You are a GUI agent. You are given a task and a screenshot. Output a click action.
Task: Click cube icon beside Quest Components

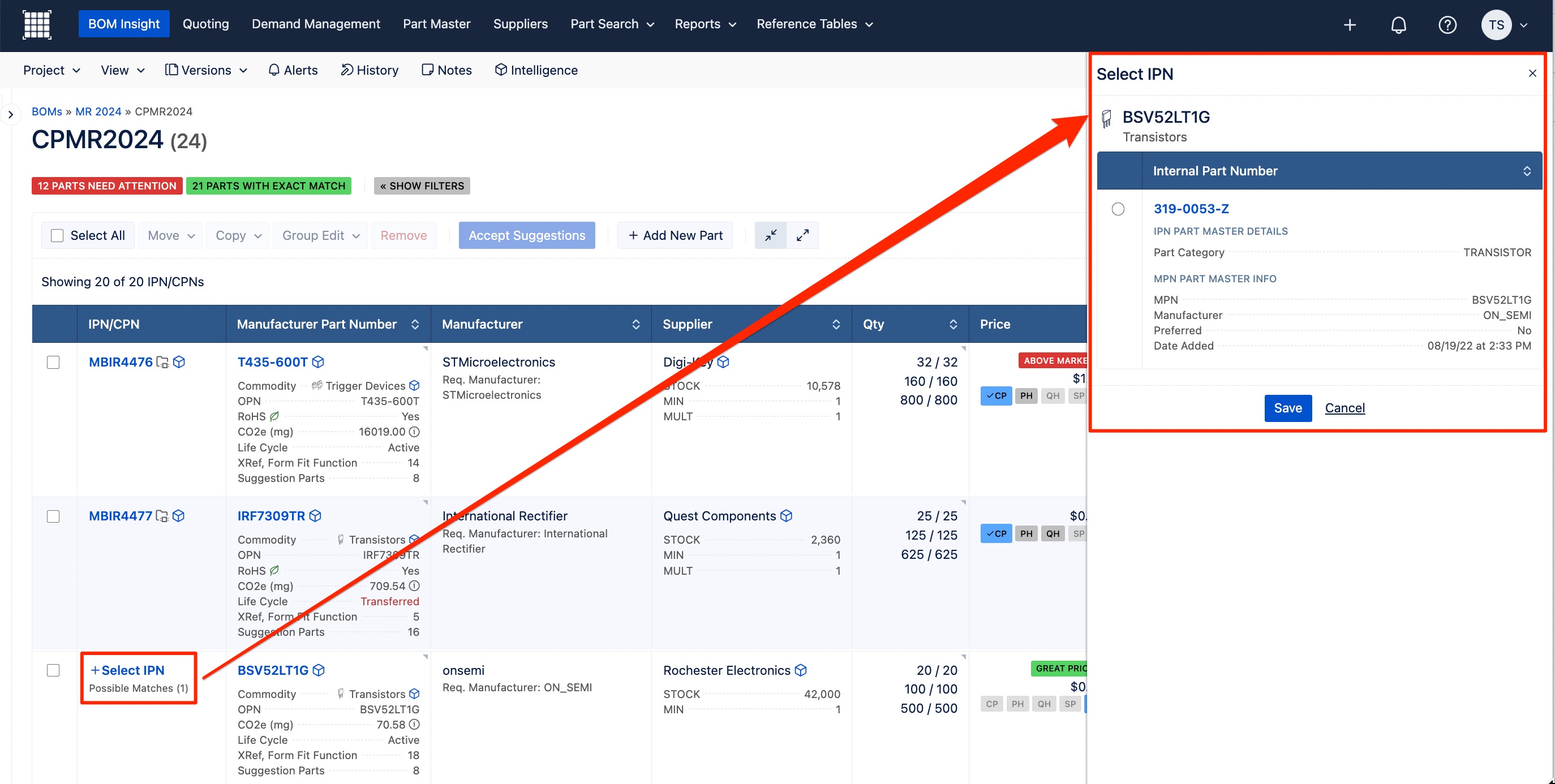(x=786, y=516)
